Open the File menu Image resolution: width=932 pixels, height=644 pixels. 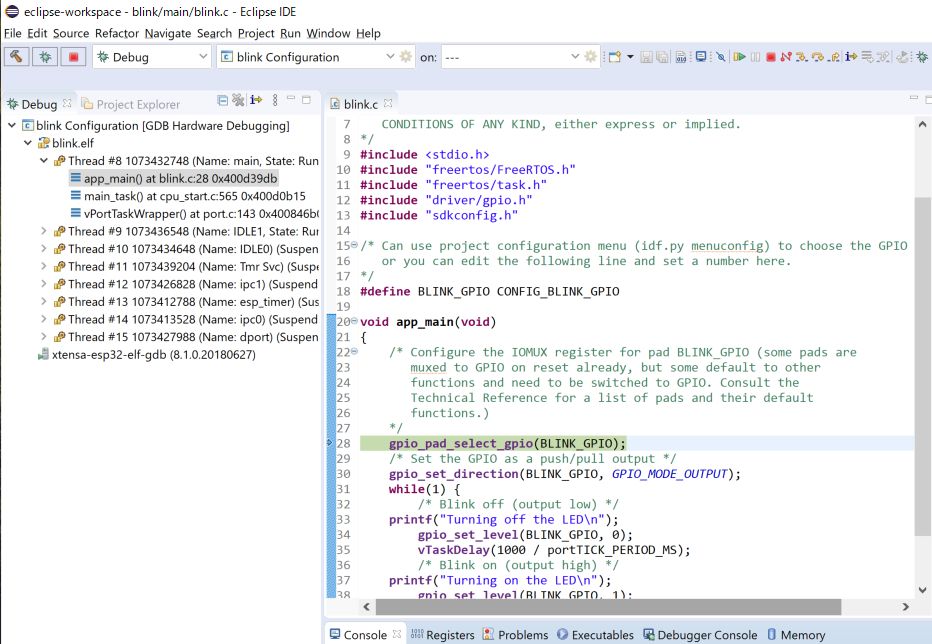click(x=12, y=33)
